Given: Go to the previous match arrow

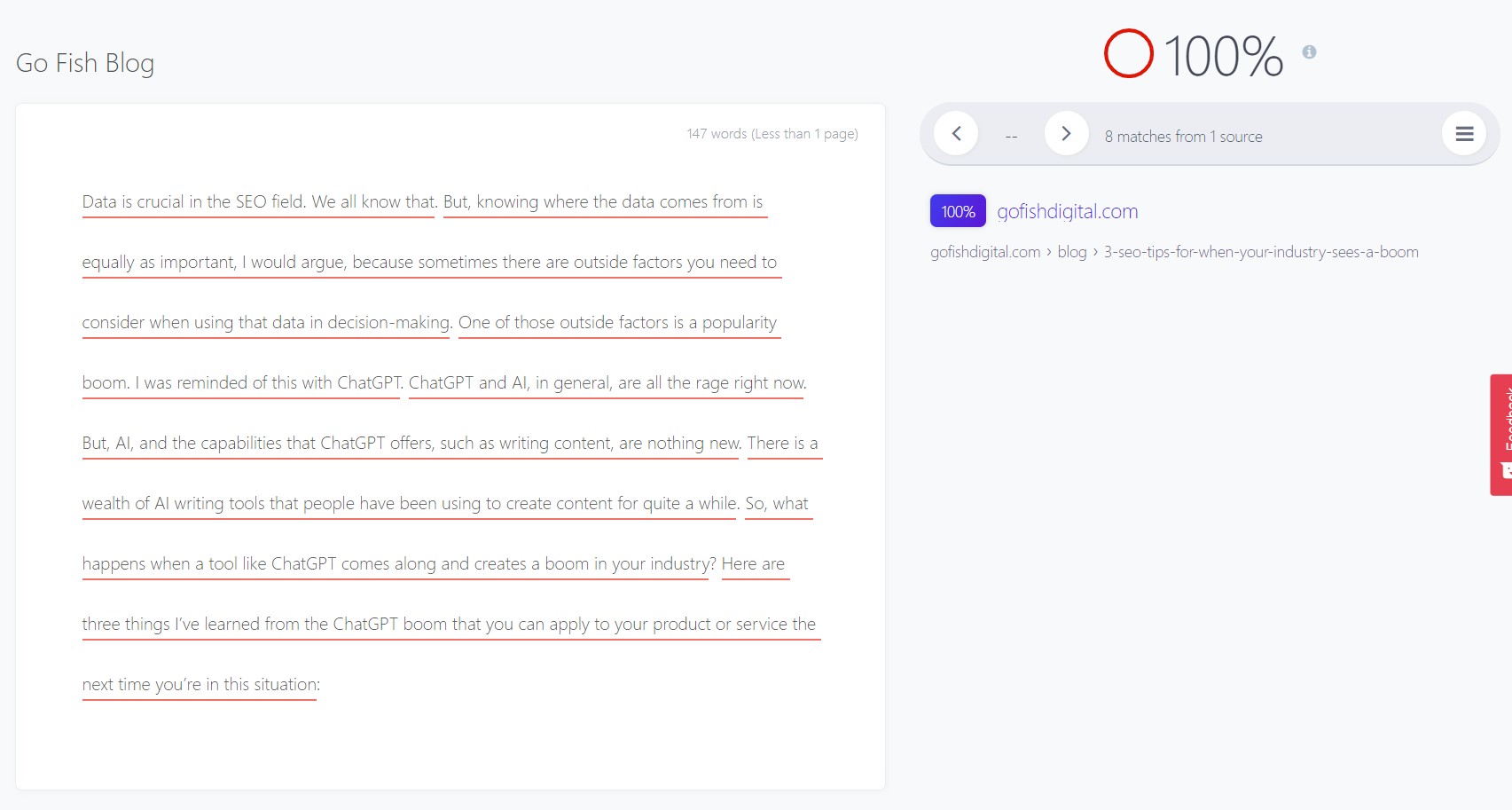Looking at the screenshot, I should tap(956, 134).
